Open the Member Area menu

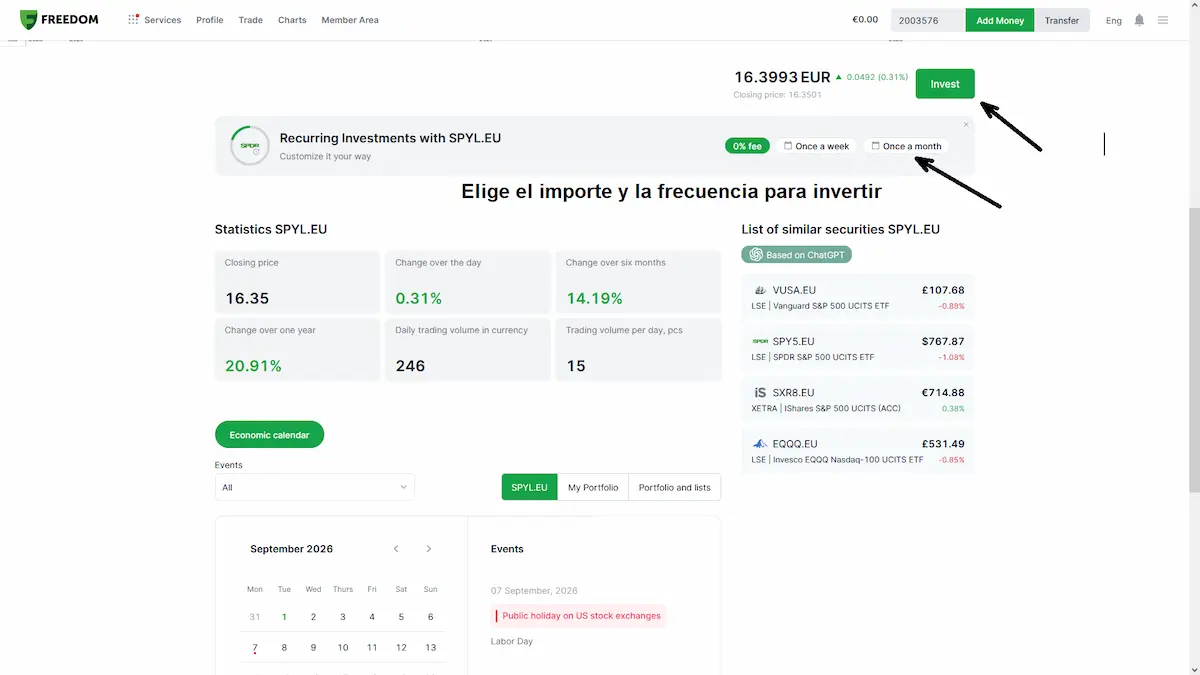350,20
